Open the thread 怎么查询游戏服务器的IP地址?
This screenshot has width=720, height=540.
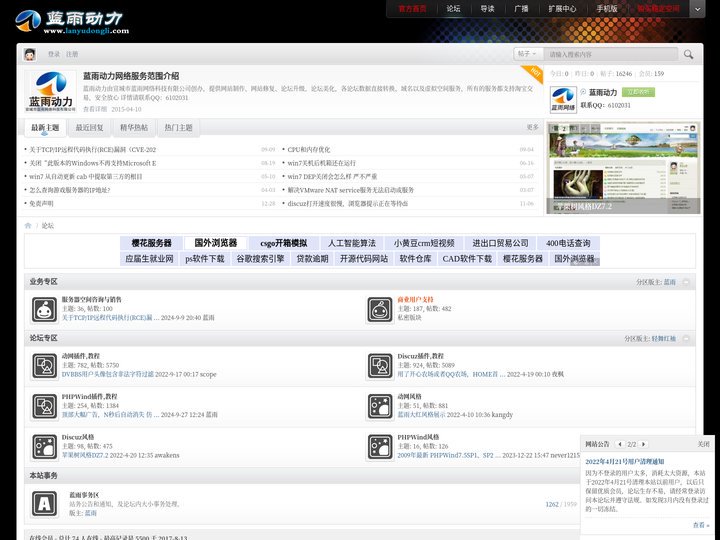tap(70, 190)
